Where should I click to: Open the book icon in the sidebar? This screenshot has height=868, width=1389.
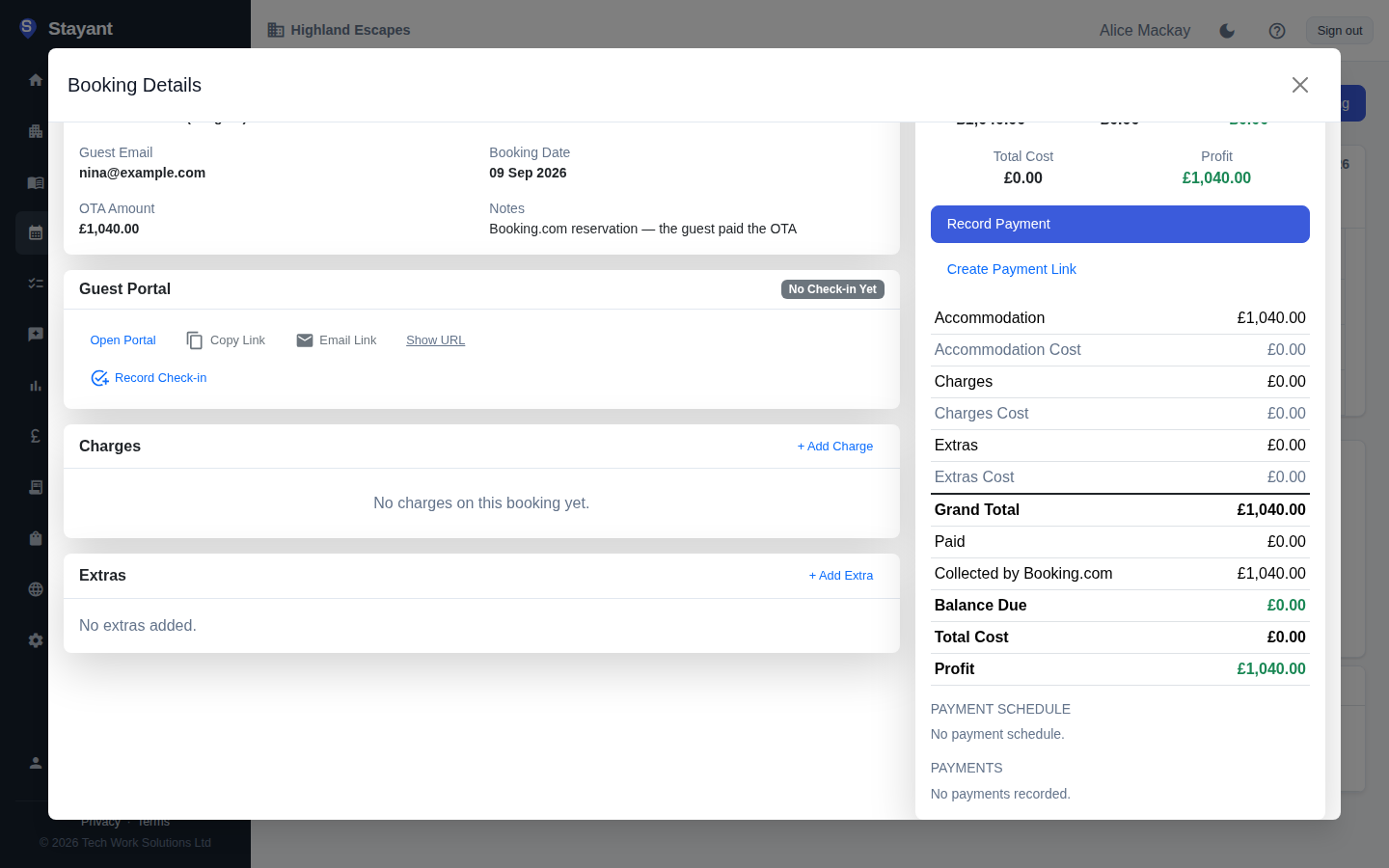[x=36, y=182]
